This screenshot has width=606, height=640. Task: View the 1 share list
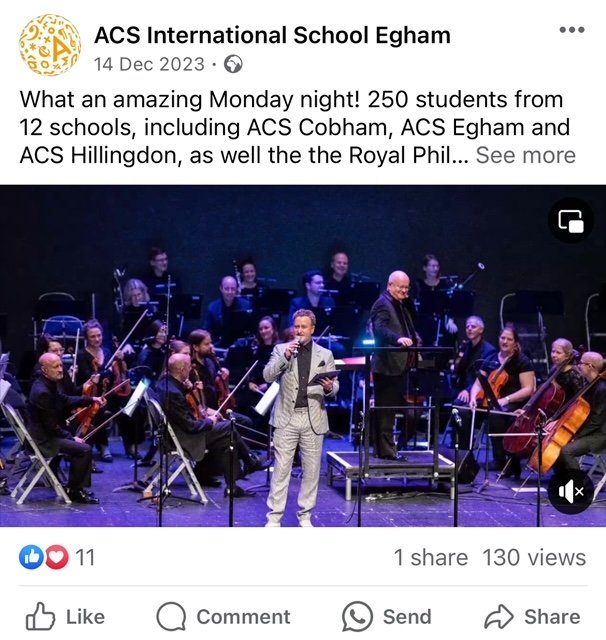click(431, 558)
